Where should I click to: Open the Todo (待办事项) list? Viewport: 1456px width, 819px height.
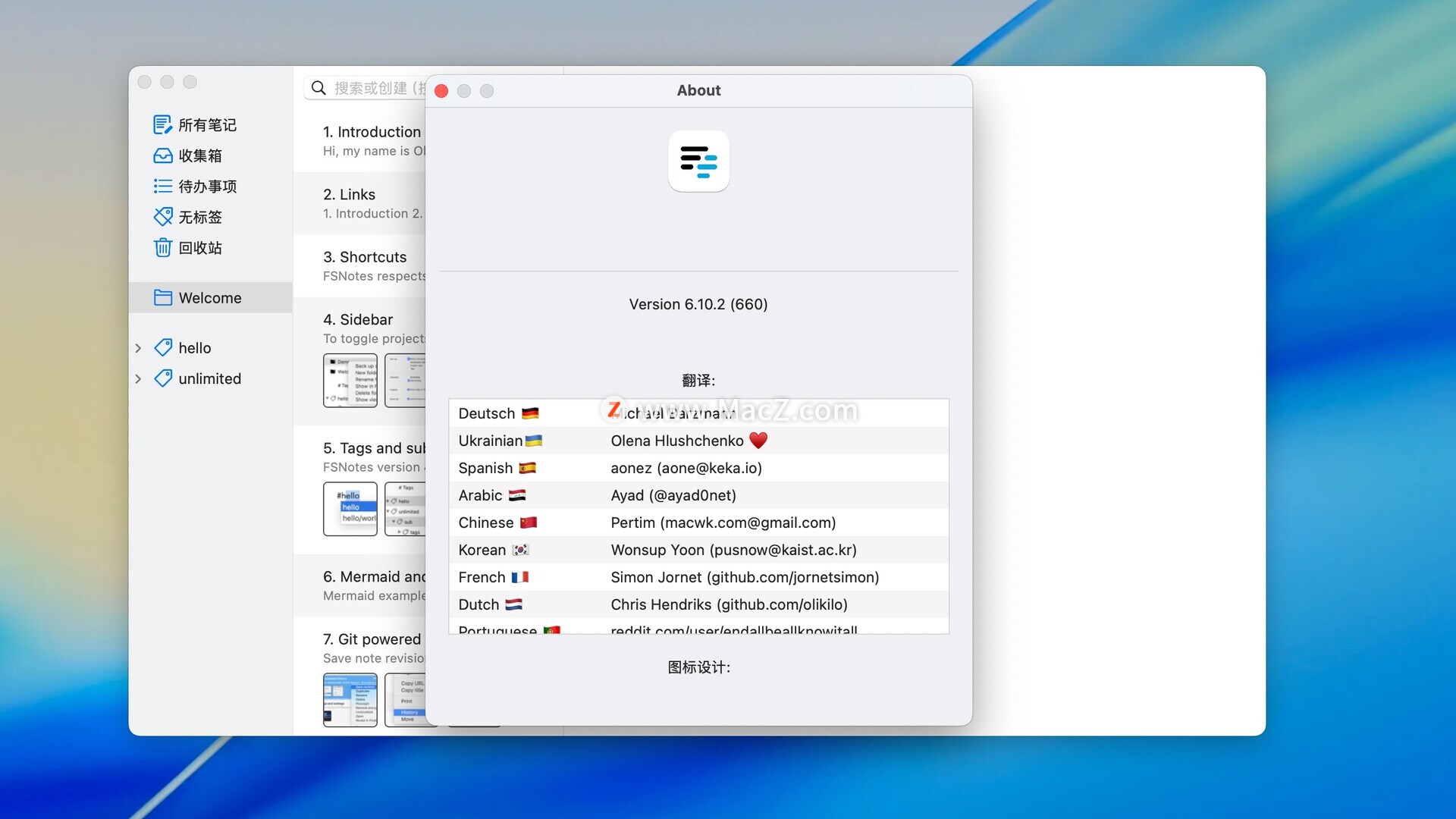point(195,186)
